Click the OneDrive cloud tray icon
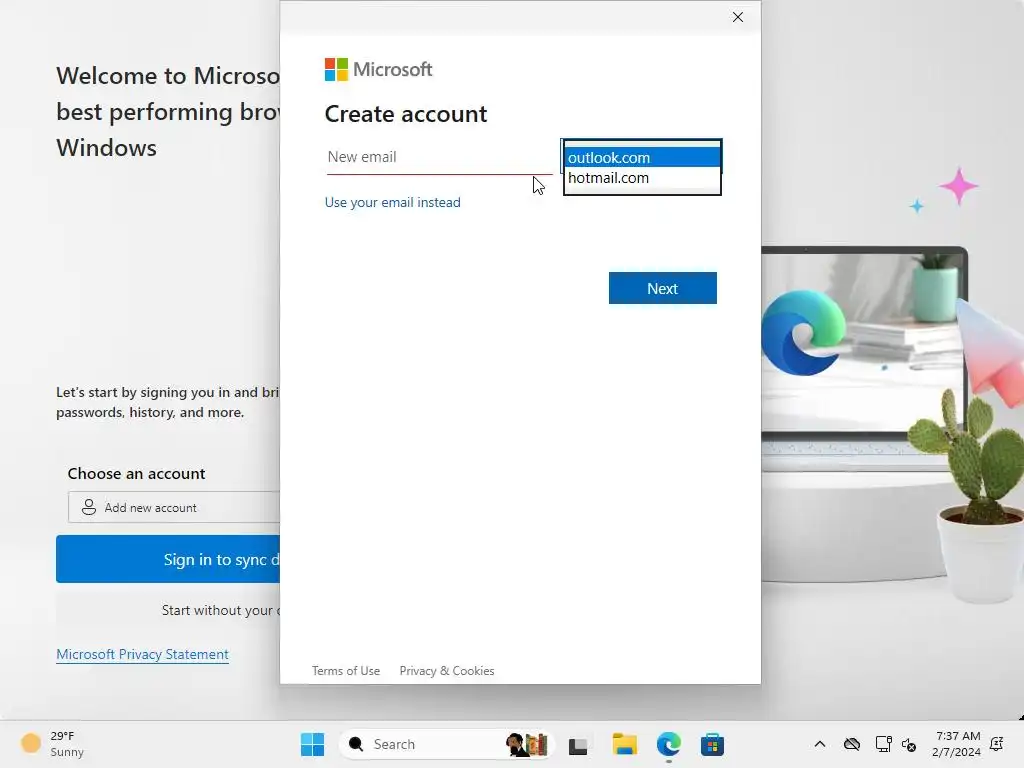Image resolution: width=1024 pixels, height=768 pixels. (x=852, y=744)
